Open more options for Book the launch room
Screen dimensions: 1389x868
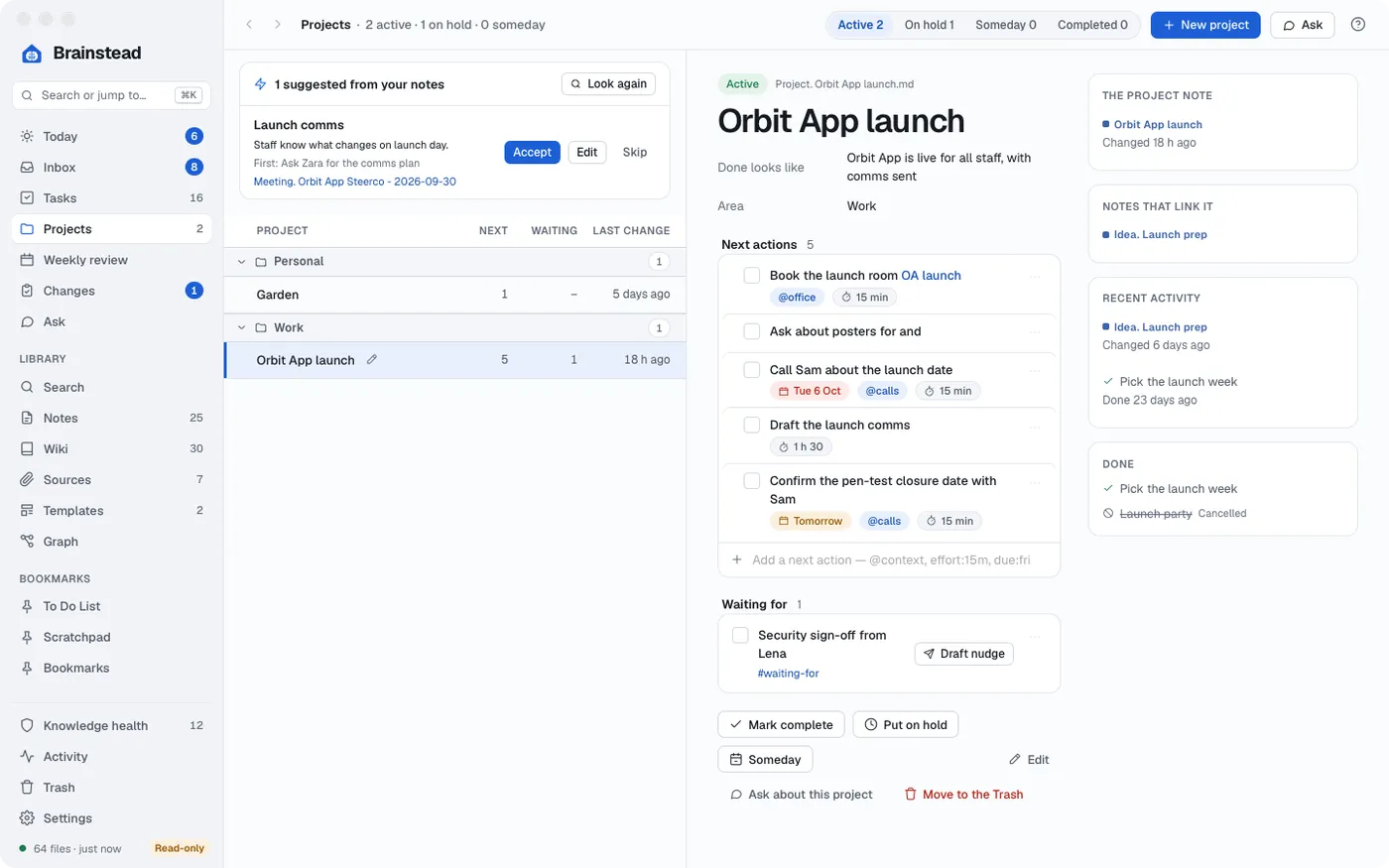point(1035,276)
